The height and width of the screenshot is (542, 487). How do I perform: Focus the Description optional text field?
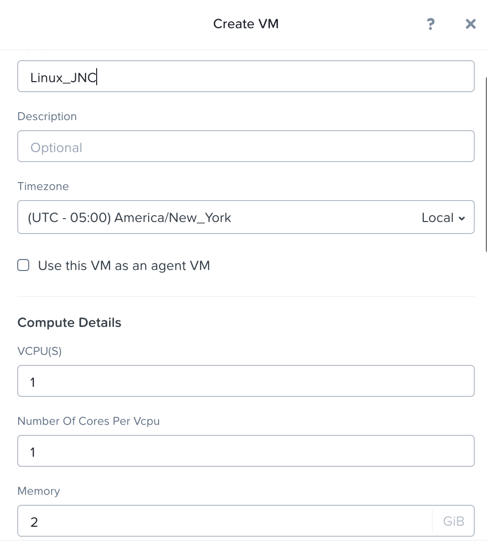246,146
